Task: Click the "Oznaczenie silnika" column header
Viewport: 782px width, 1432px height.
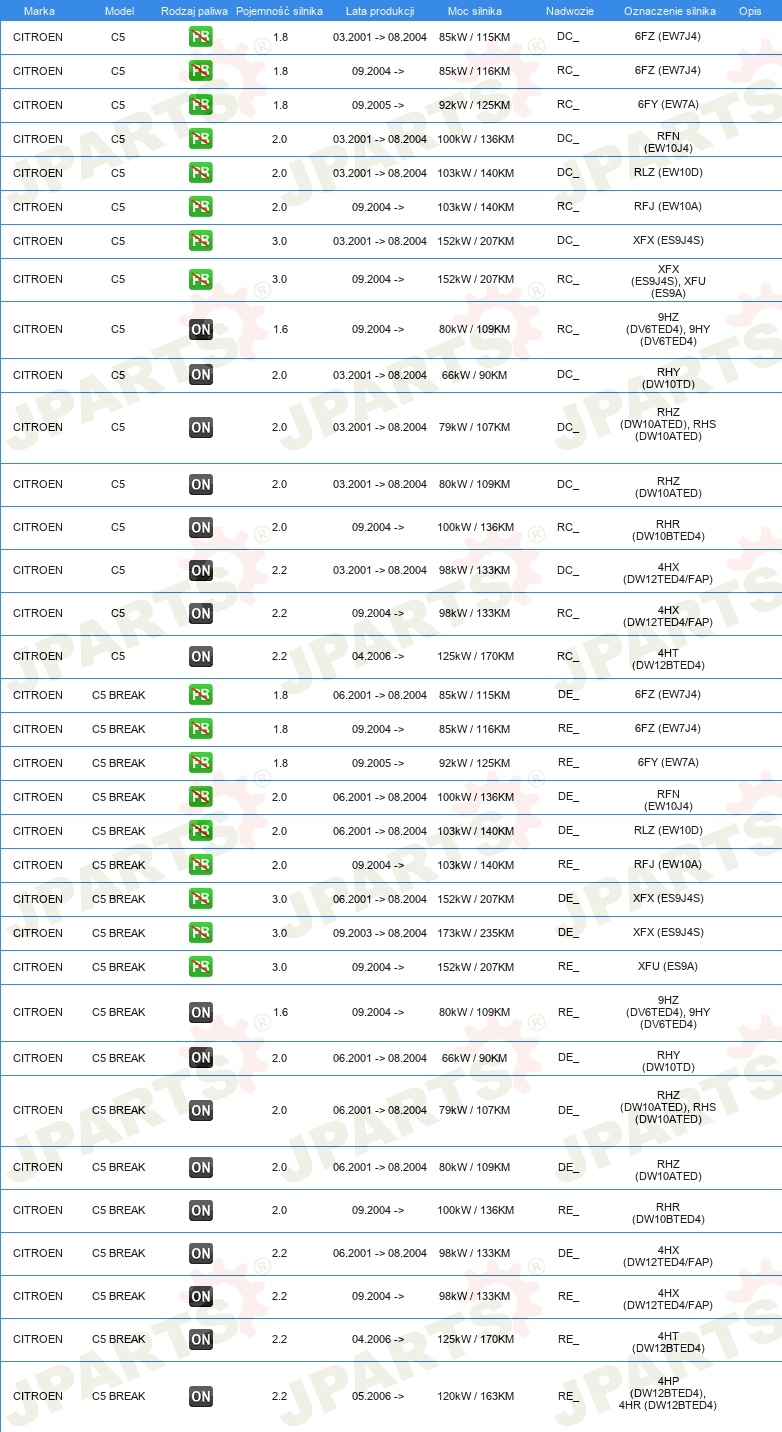Action: [670, 11]
